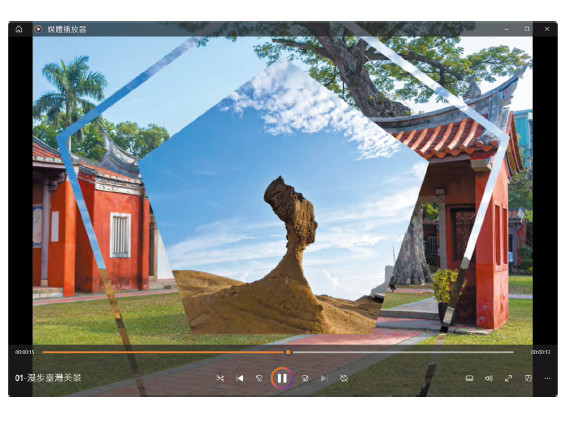Pause the video playback
Image resolution: width=567 pixels, height=423 pixels.
click(282, 378)
